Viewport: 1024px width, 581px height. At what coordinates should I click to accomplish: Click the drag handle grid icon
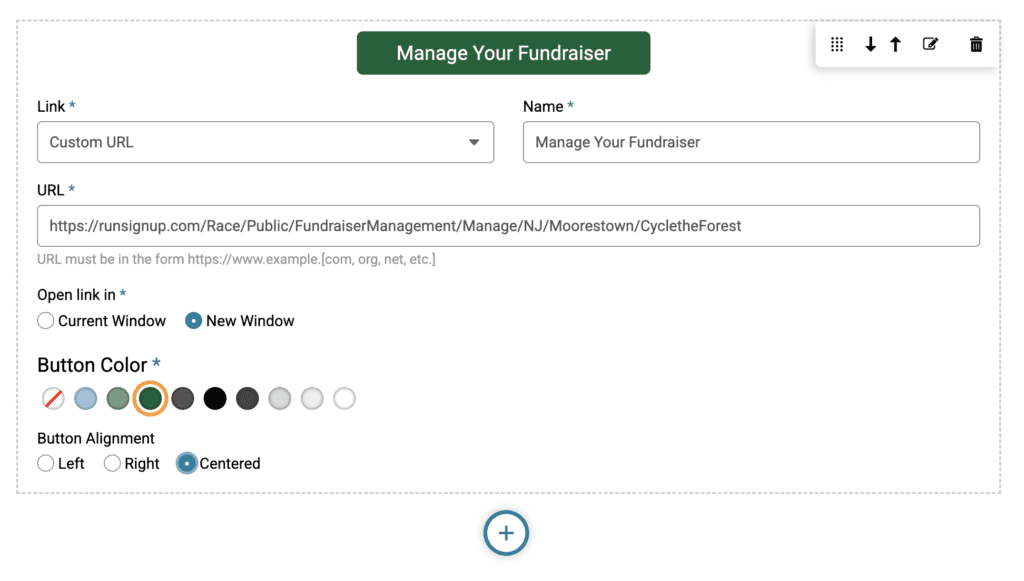[x=837, y=44]
